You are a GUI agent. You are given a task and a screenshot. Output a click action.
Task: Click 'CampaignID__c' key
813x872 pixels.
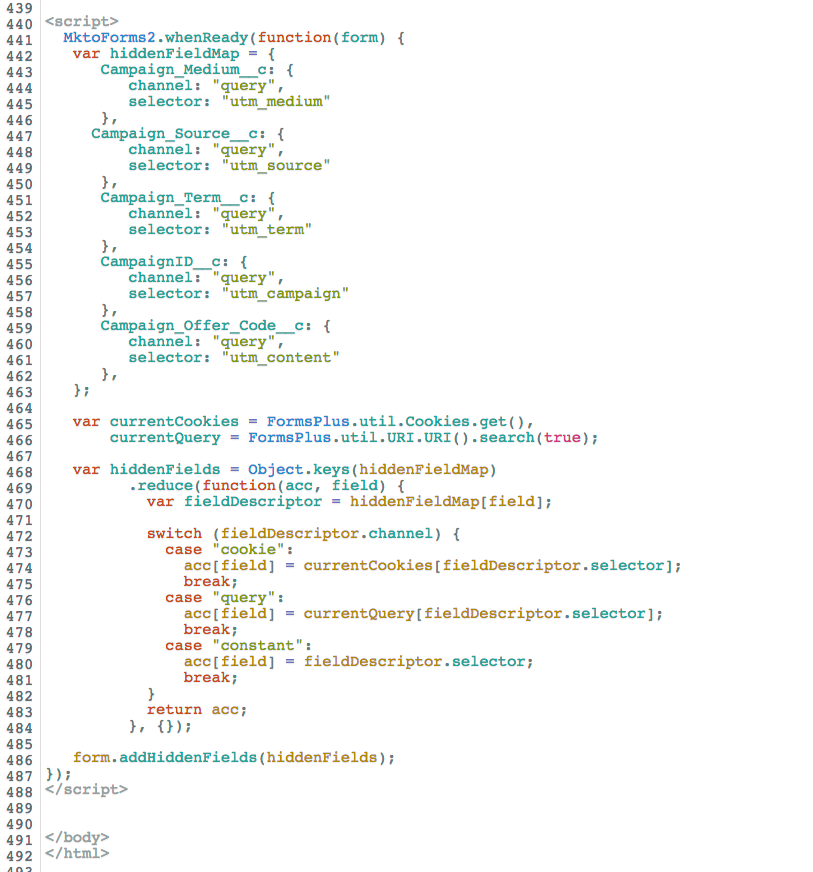point(160,262)
